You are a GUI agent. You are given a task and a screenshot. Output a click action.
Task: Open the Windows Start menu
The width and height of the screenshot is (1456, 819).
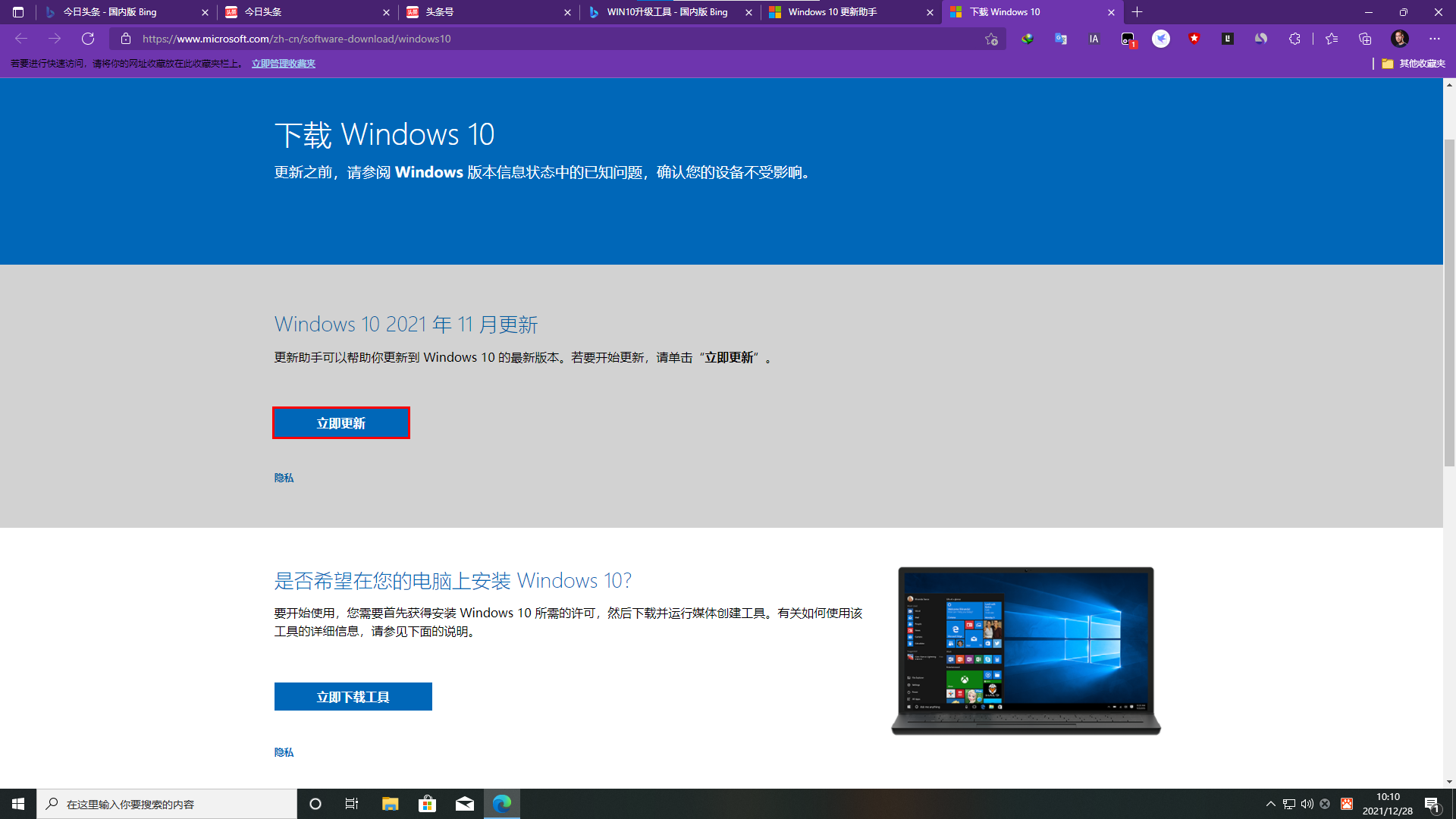point(18,804)
